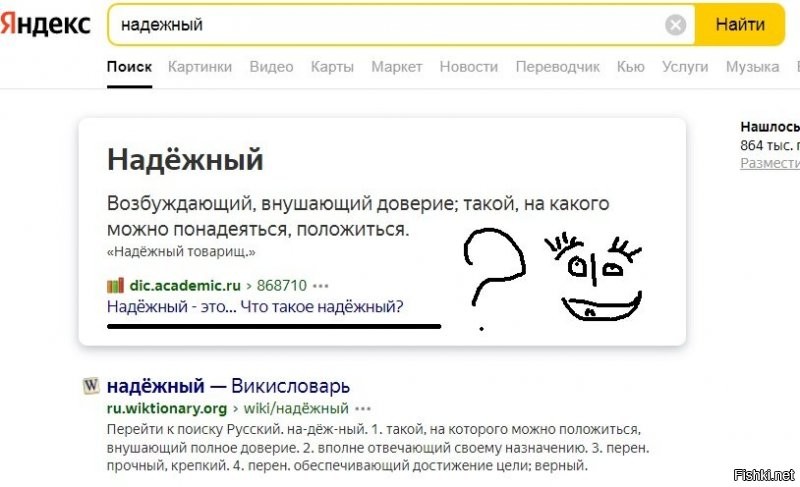Image resolution: width=800 pixels, height=487 pixels.
Task: Switch to the Музыка tab
Action: point(753,67)
